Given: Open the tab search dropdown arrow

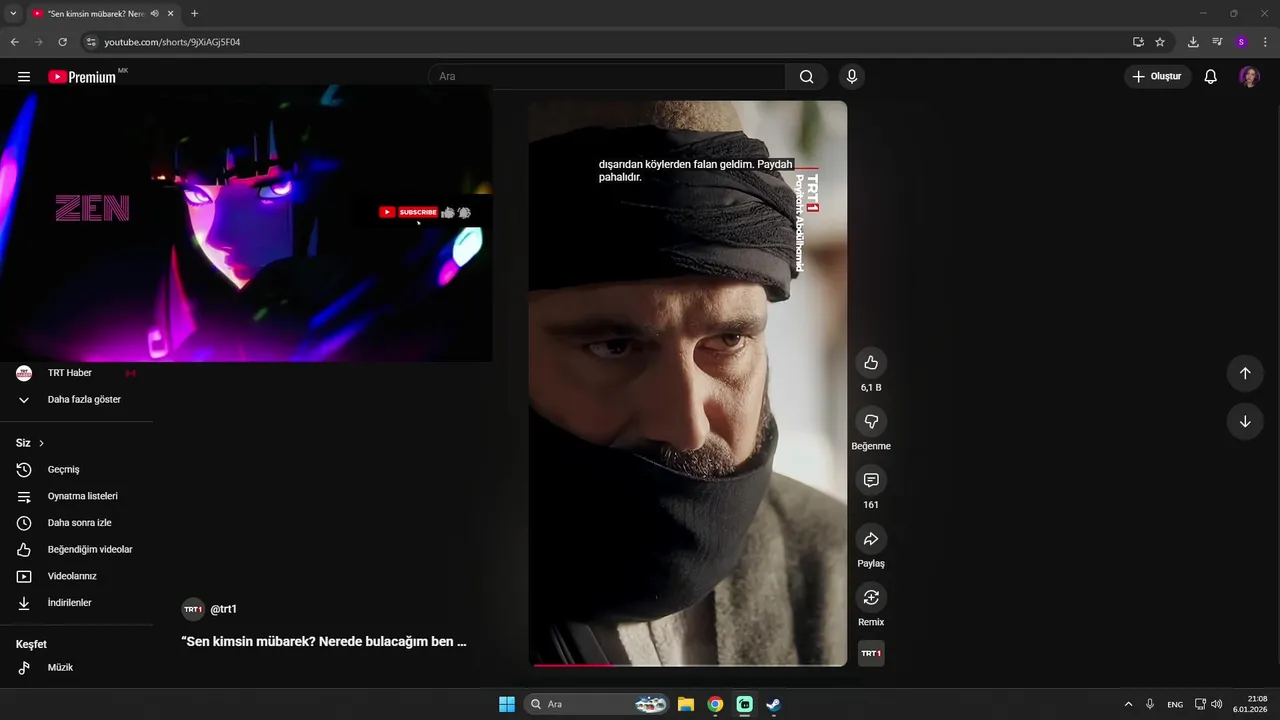Looking at the screenshot, I should pos(13,13).
